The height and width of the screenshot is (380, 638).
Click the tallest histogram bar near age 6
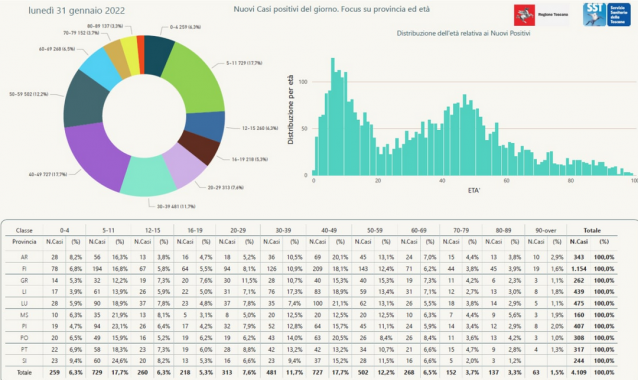click(x=333, y=117)
